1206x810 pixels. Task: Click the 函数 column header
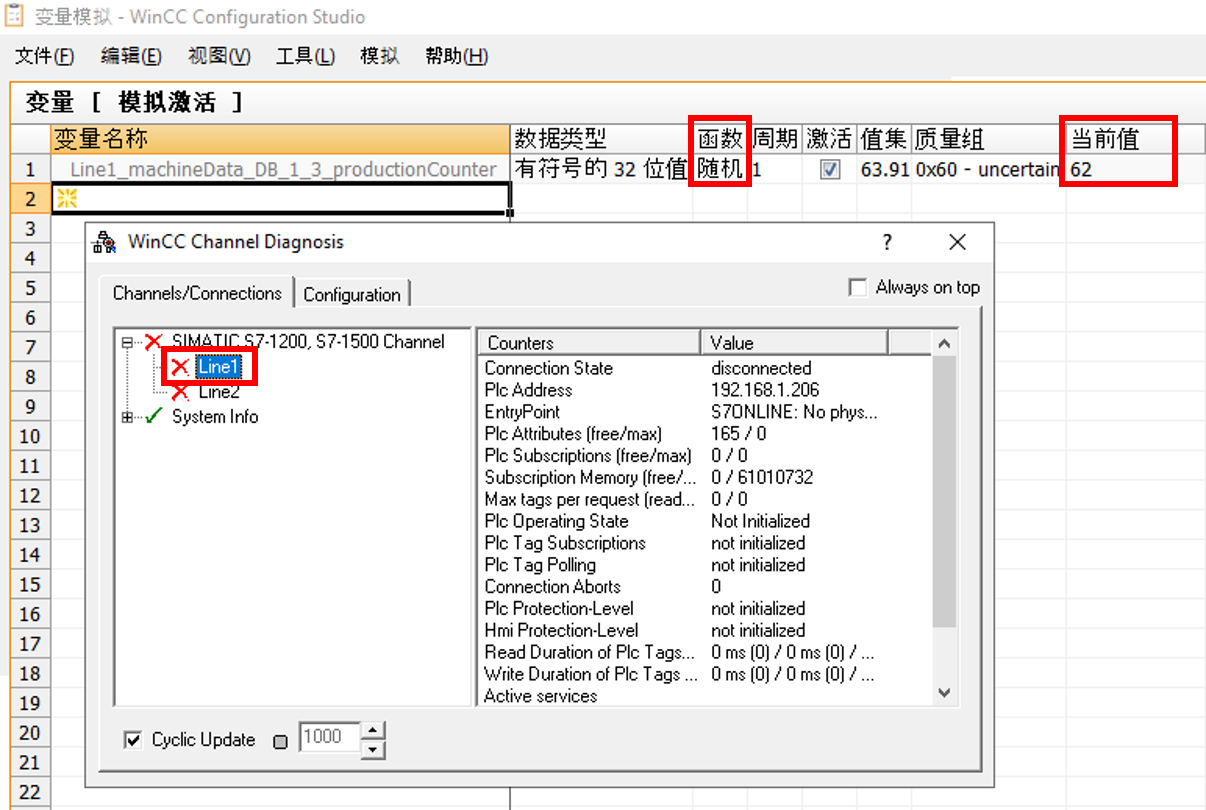721,139
